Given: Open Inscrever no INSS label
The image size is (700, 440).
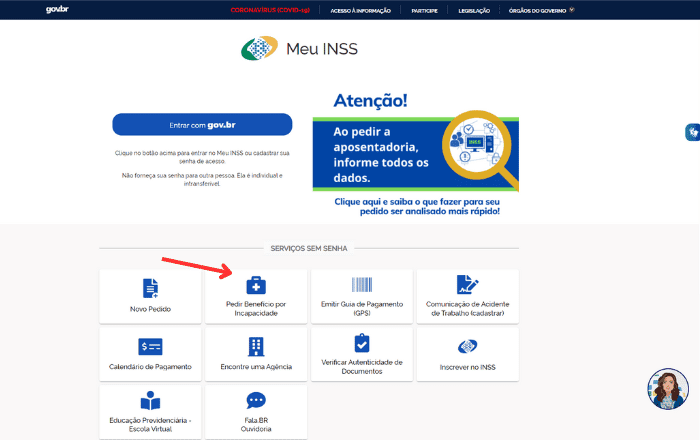Looking at the screenshot, I should point(467,367).
